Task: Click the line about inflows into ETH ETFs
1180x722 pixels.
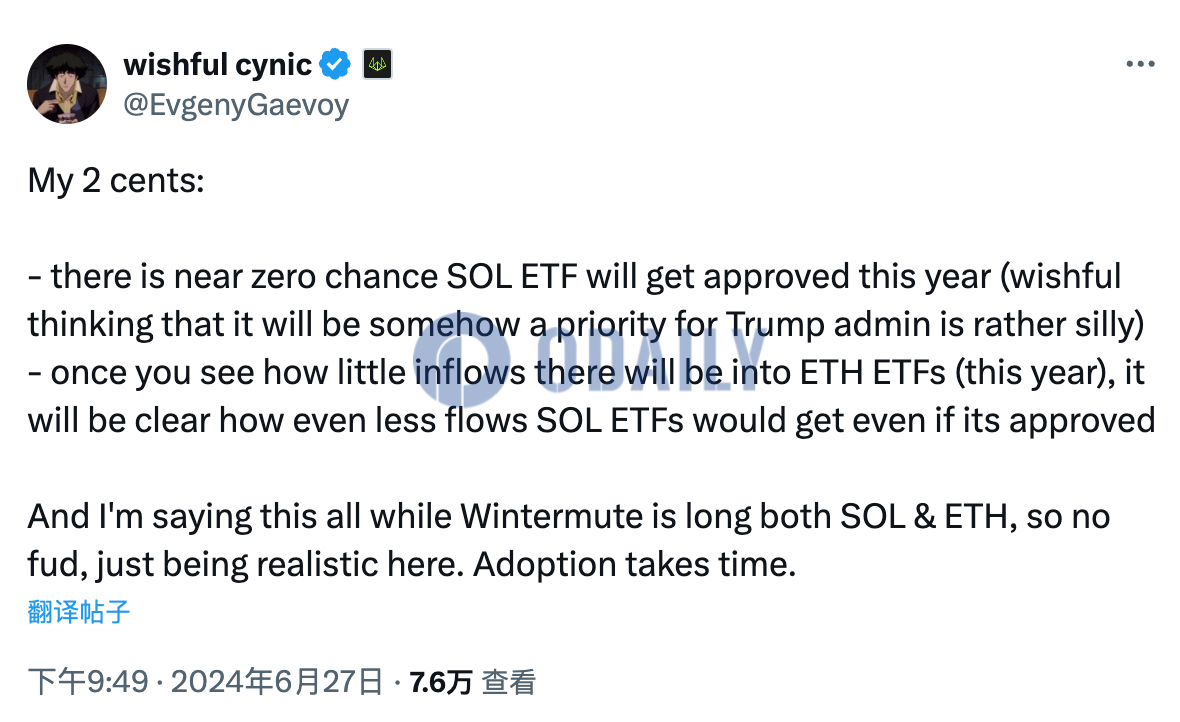Action: [586, 373]
